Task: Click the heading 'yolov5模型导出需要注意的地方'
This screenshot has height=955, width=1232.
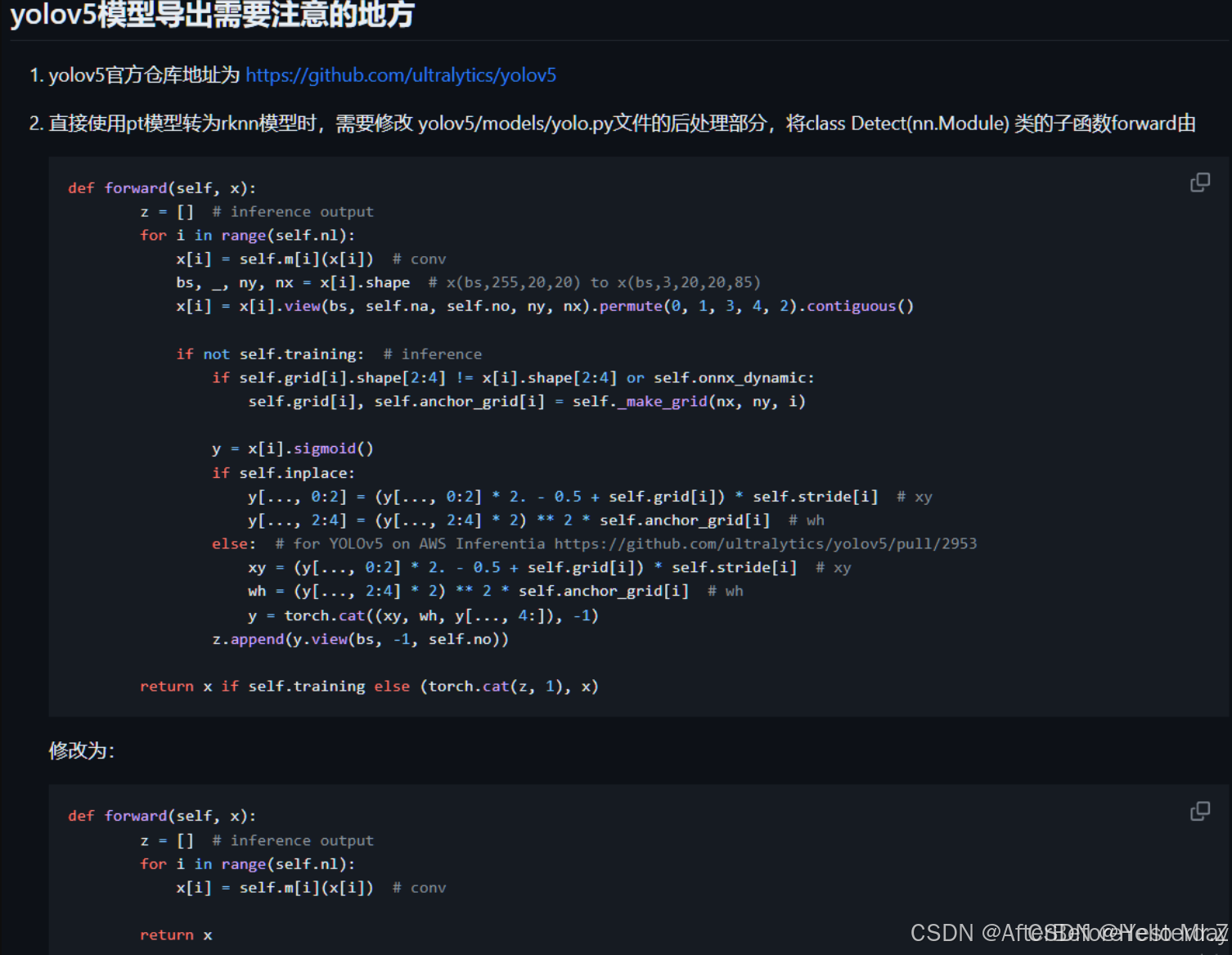Action: (212, 14)
